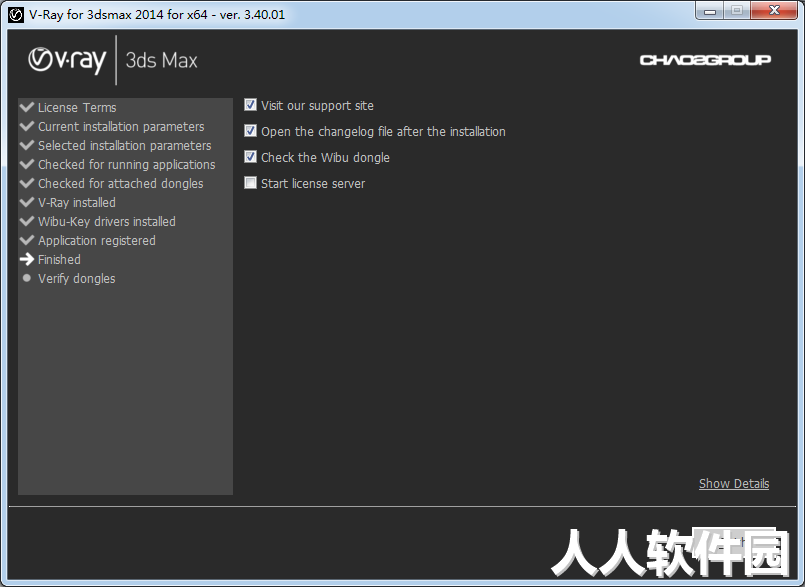
Task: Select Selected installation parameters step
Action: (125, 145)
